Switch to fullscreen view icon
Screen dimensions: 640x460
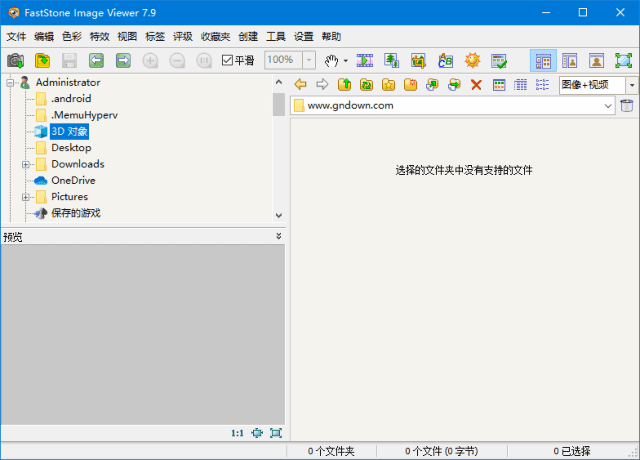623,60
